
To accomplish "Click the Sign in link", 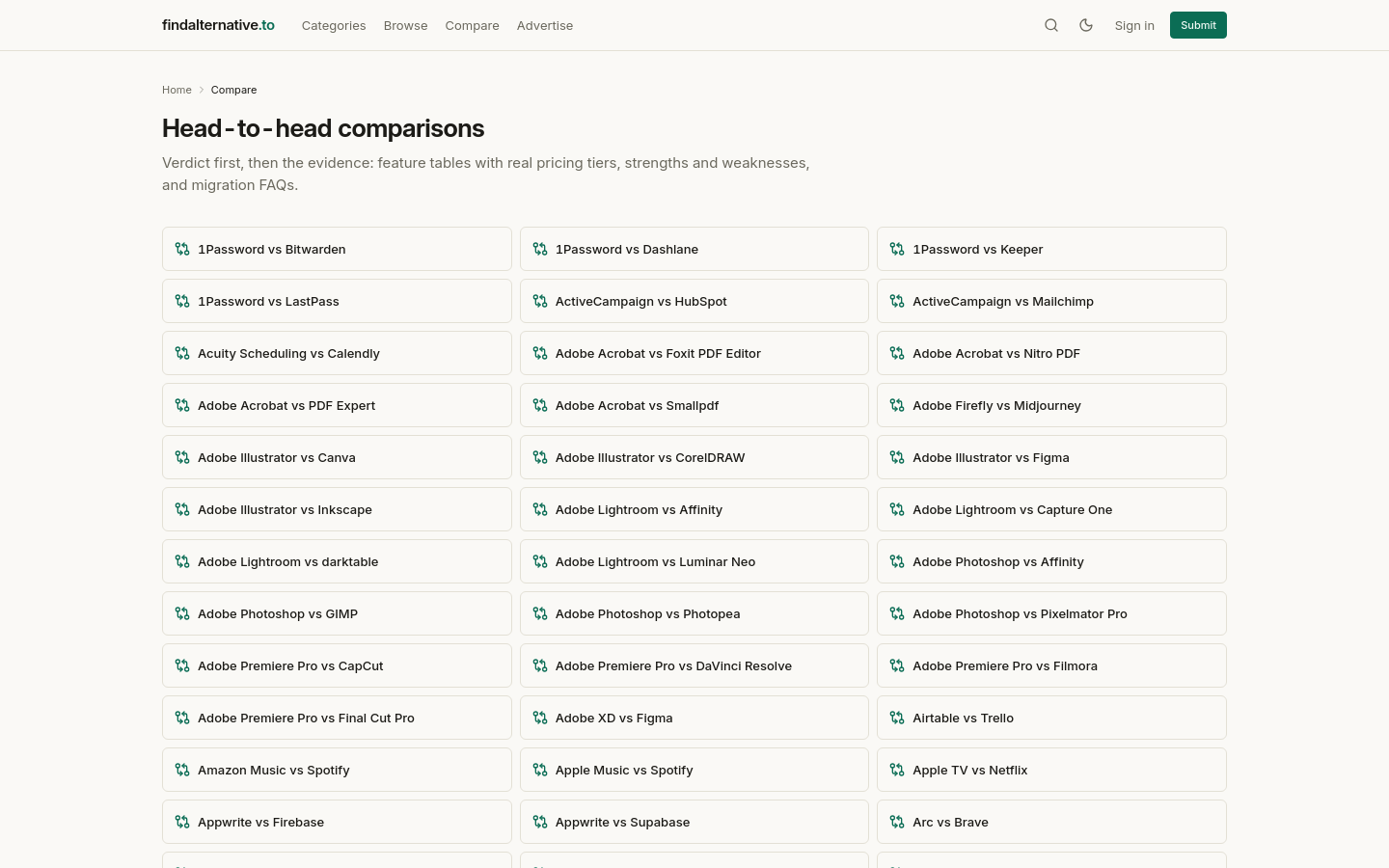I will pyautogui.click(x=1134, y=25).
